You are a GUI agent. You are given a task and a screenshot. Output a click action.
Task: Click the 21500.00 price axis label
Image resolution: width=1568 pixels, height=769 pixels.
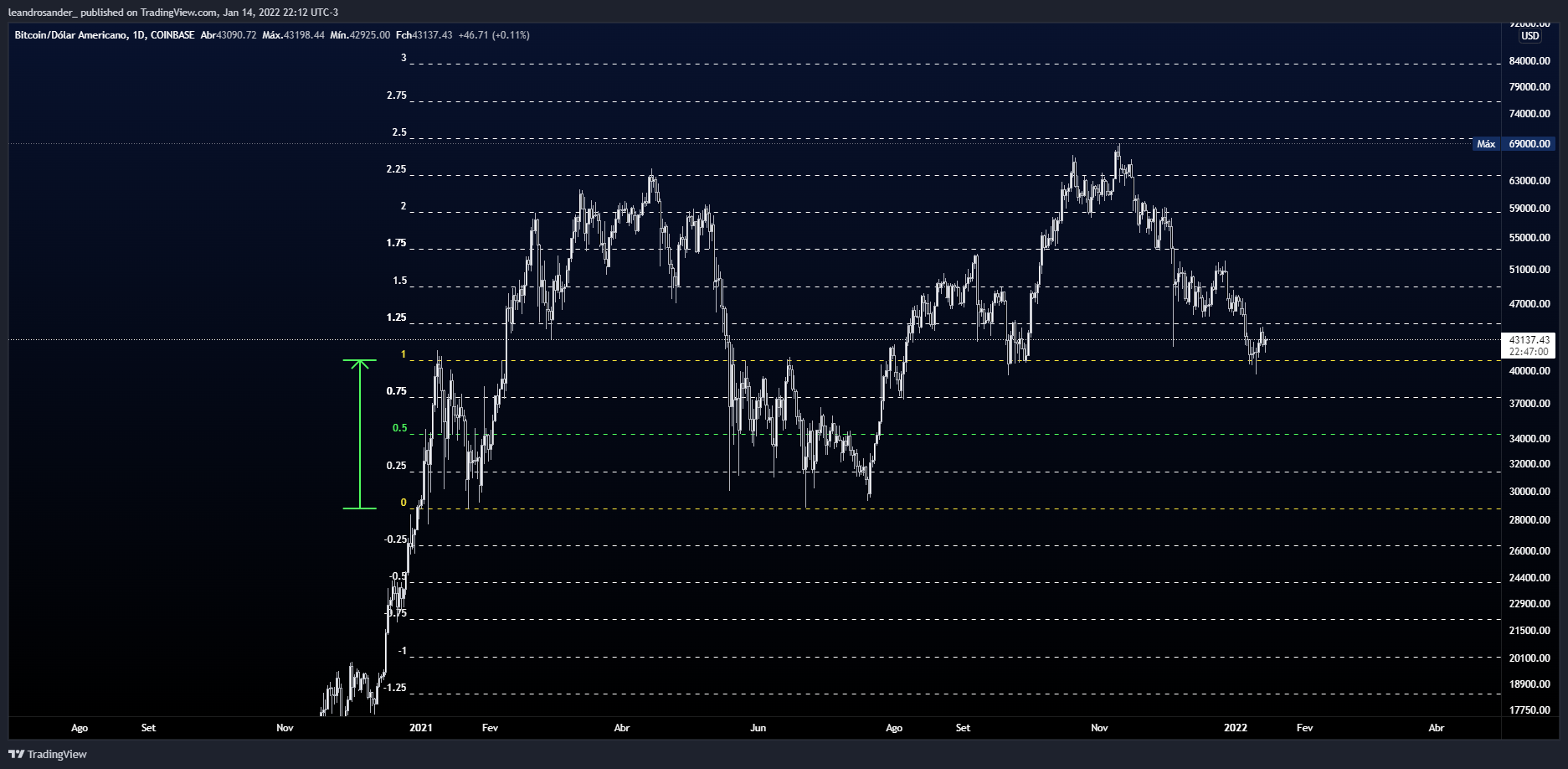click(1529, 631)
